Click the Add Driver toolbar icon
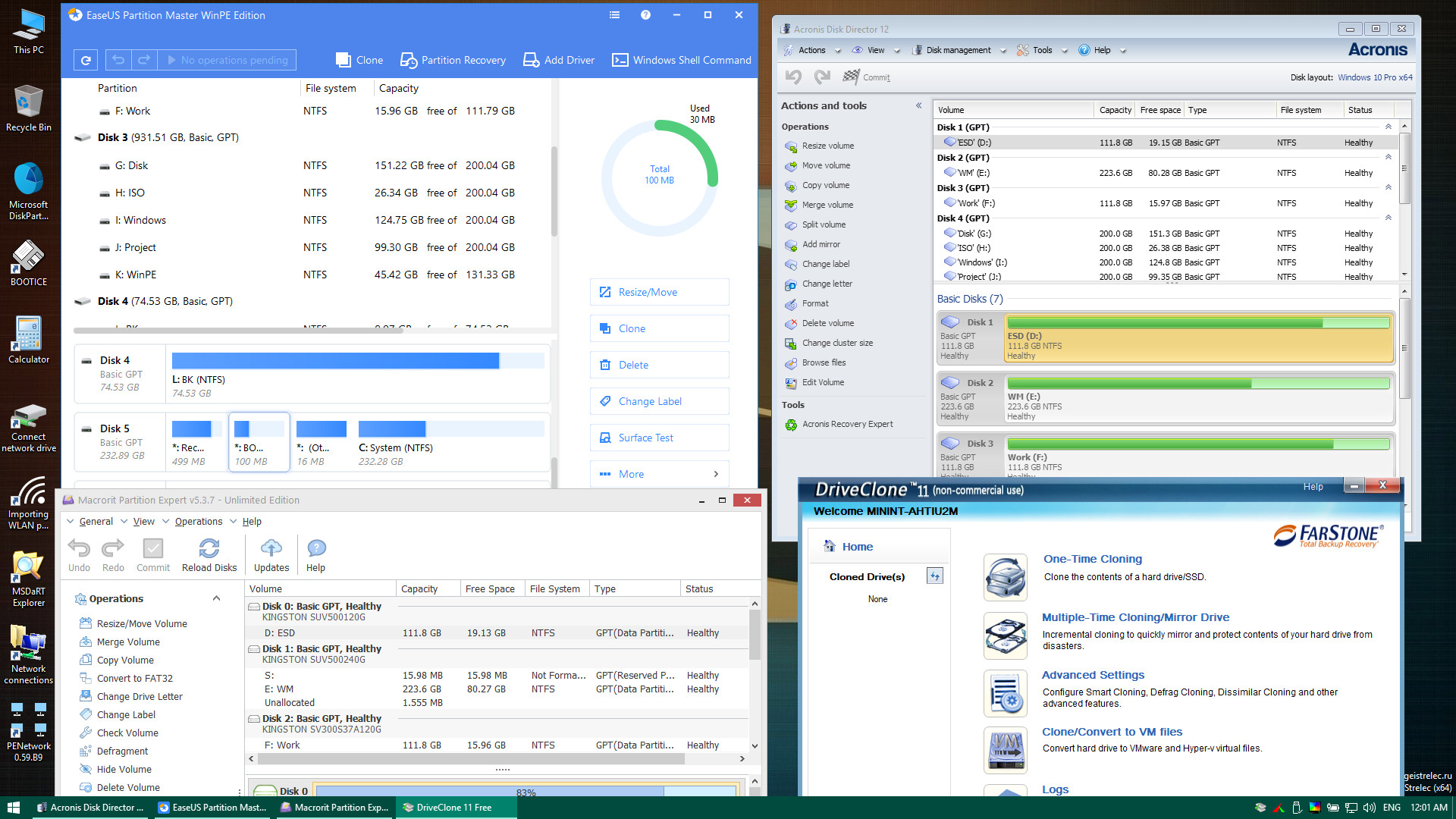 531,60
